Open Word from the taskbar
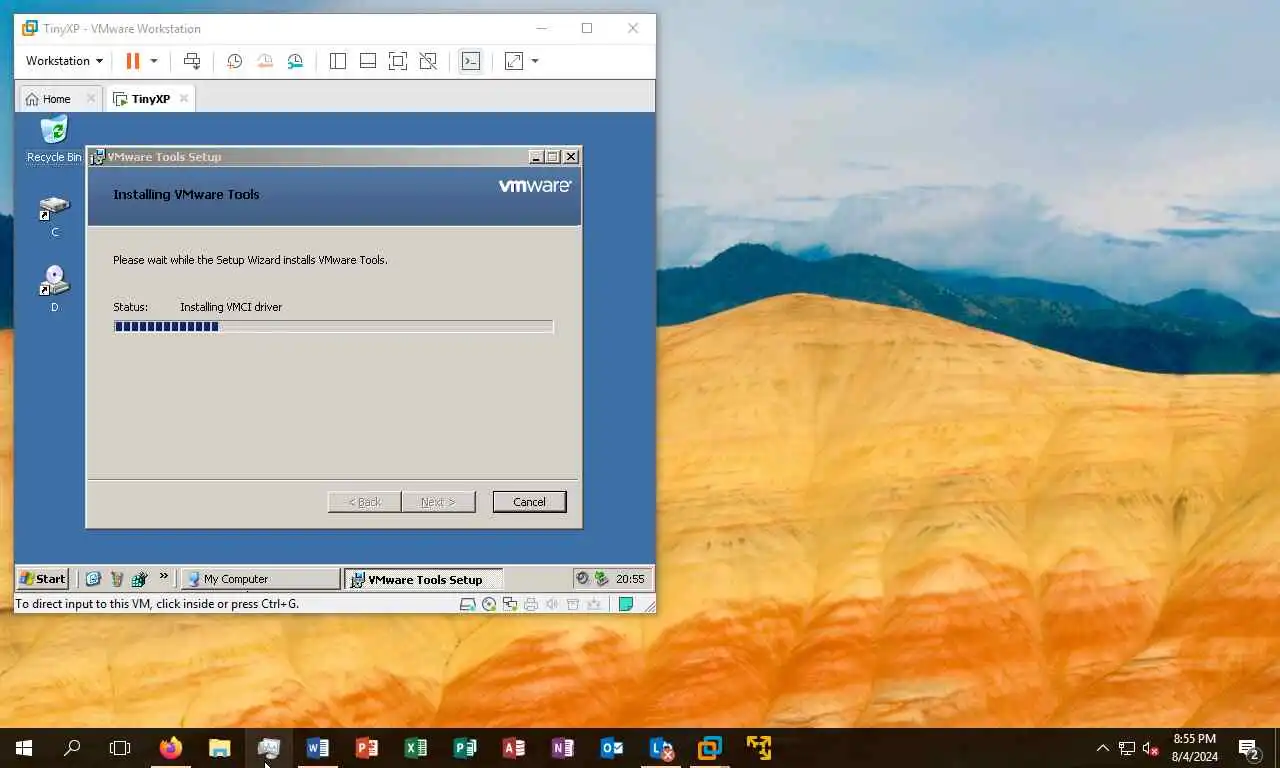The image size is (1280, 768). click(317, 748)
